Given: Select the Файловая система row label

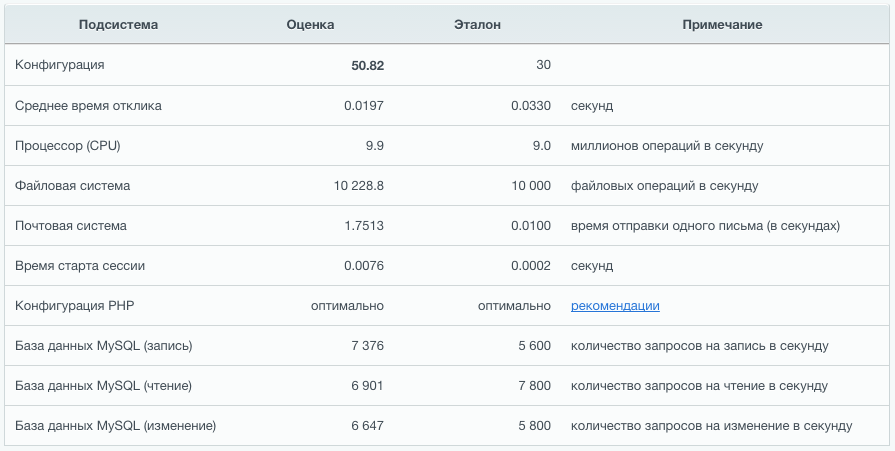Looking at the screenshot, I should (x=72, y=186).
